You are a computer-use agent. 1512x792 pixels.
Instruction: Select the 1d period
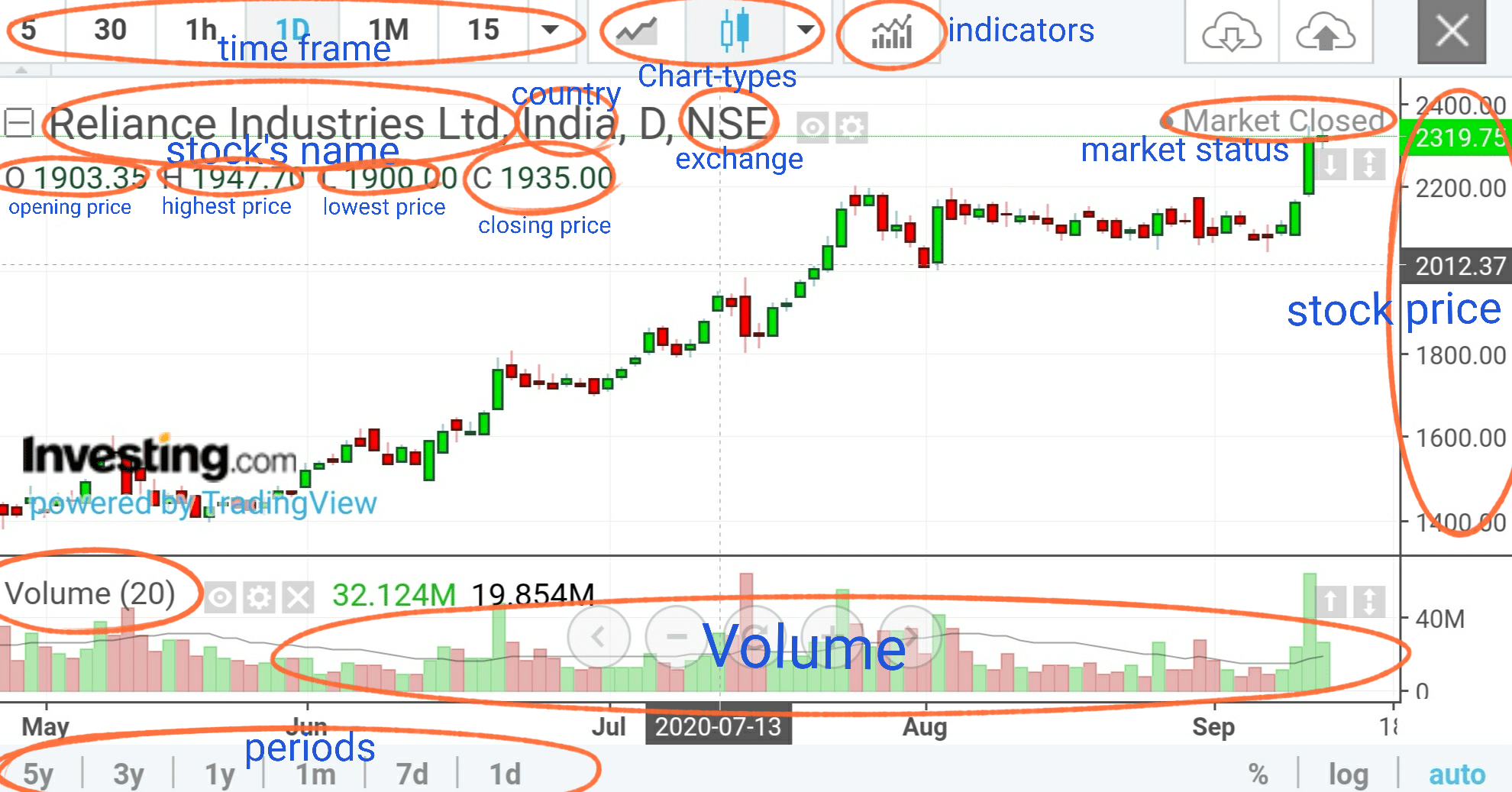505,774
